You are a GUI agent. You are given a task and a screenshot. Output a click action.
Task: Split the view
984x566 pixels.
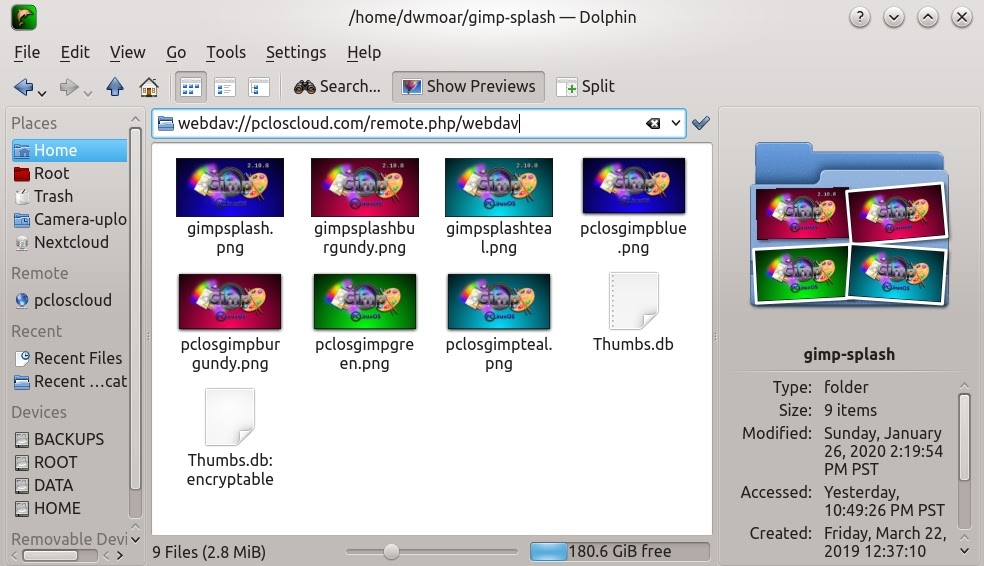(x=586, y=87)
